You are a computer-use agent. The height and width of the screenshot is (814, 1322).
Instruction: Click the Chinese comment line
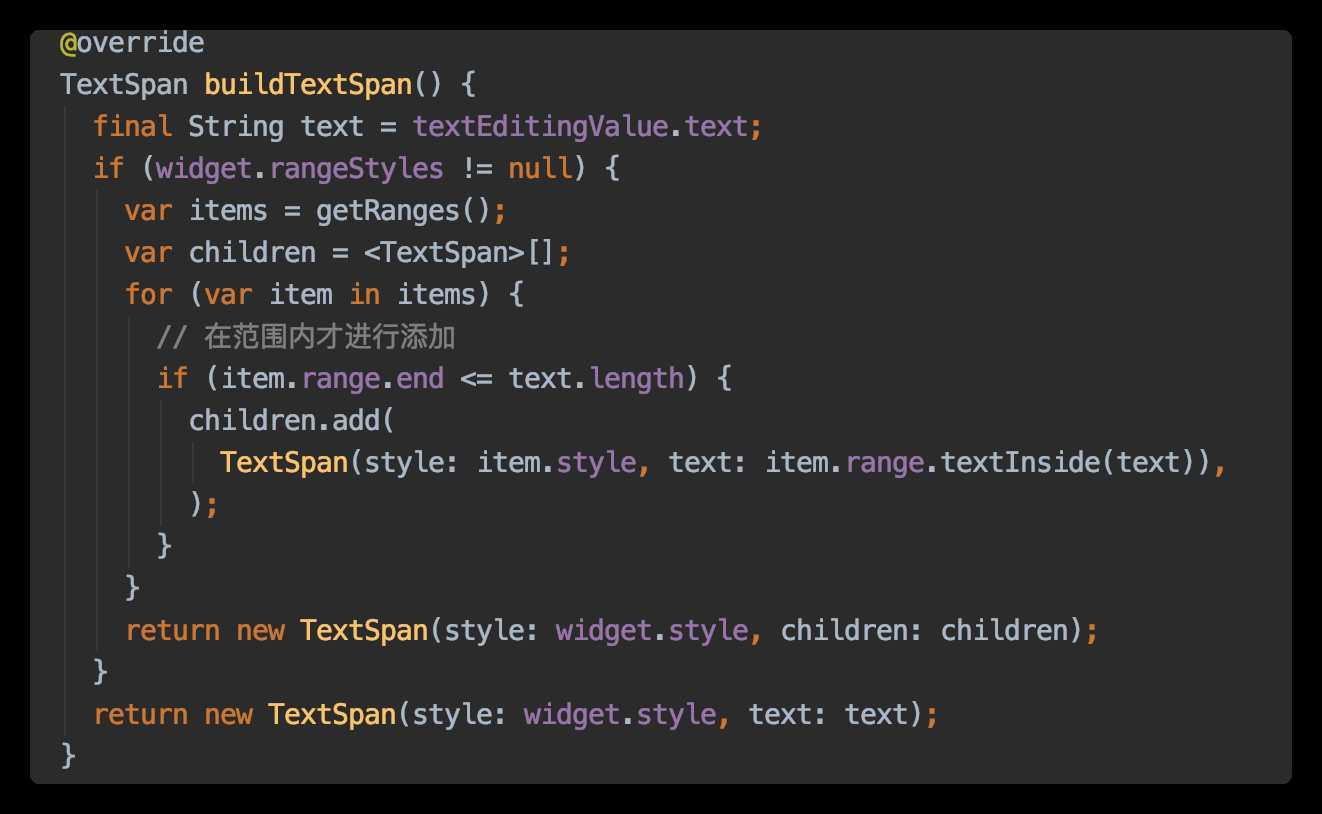pyautogui.click(x=306, y=337)
